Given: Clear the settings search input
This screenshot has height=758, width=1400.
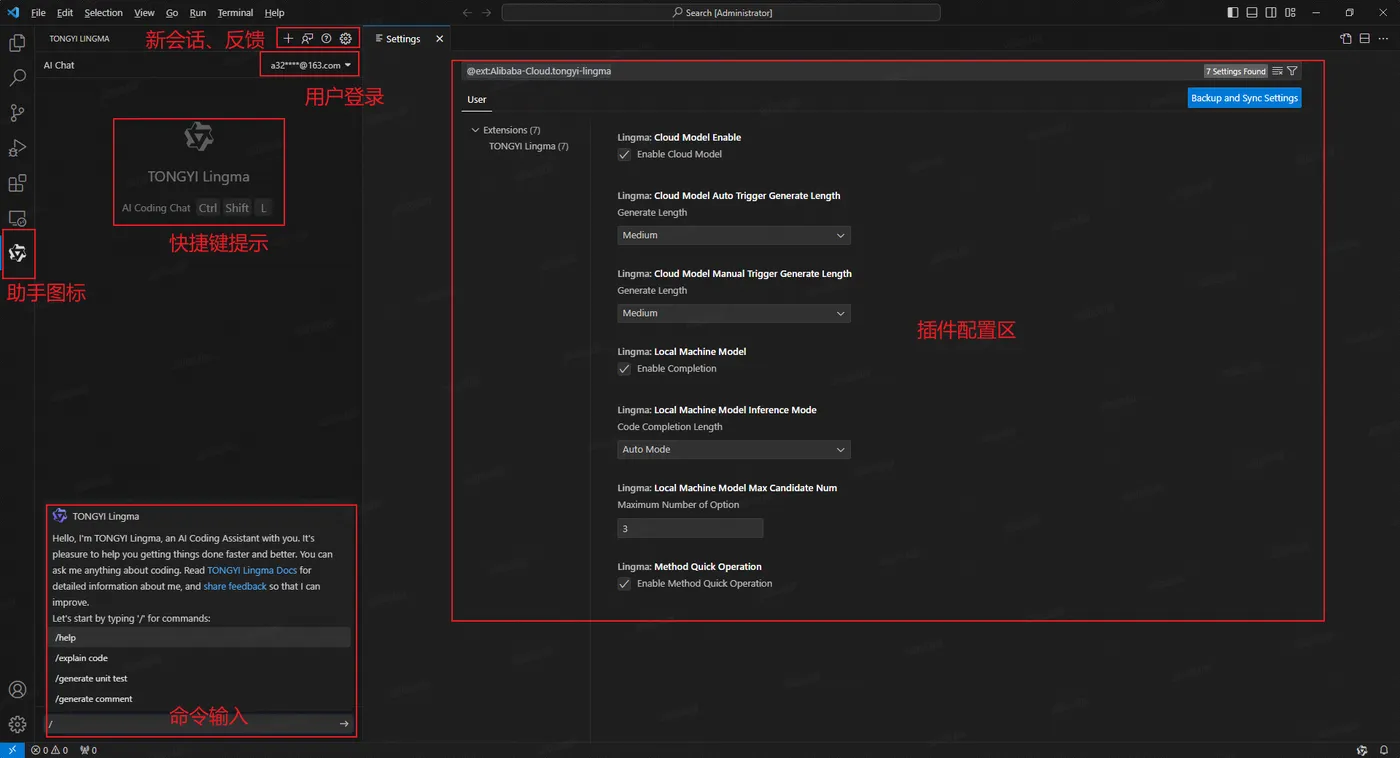Looking at the screenshot, I should 1278,71.
